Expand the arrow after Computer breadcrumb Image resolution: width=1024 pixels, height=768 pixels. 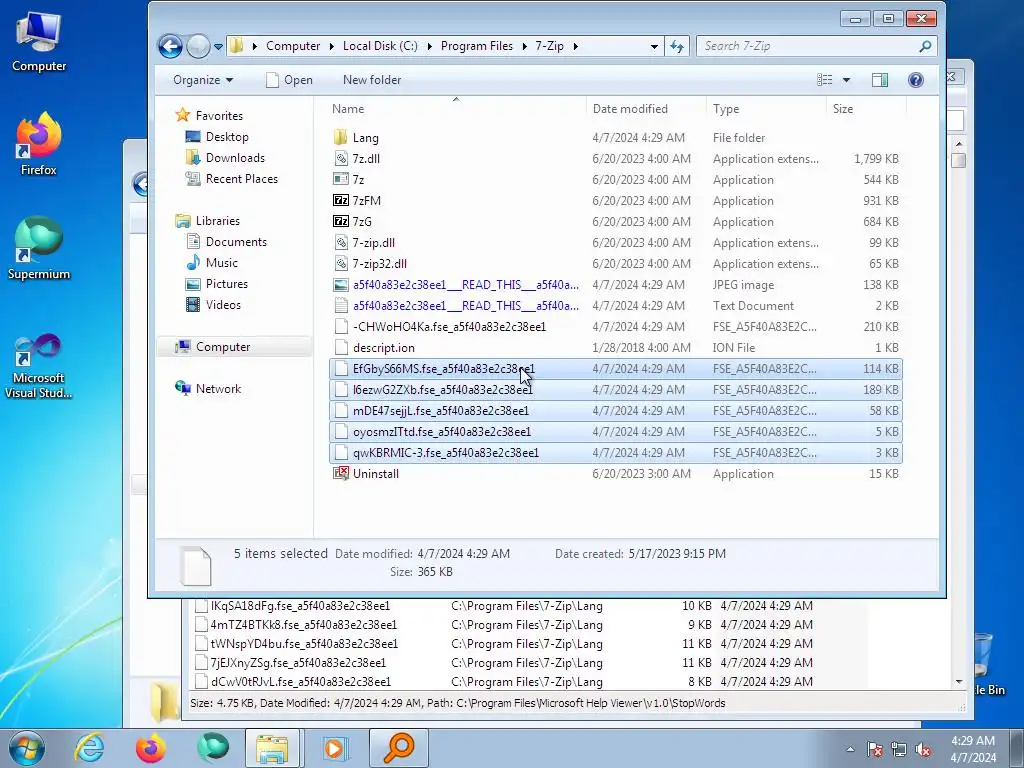331,46
